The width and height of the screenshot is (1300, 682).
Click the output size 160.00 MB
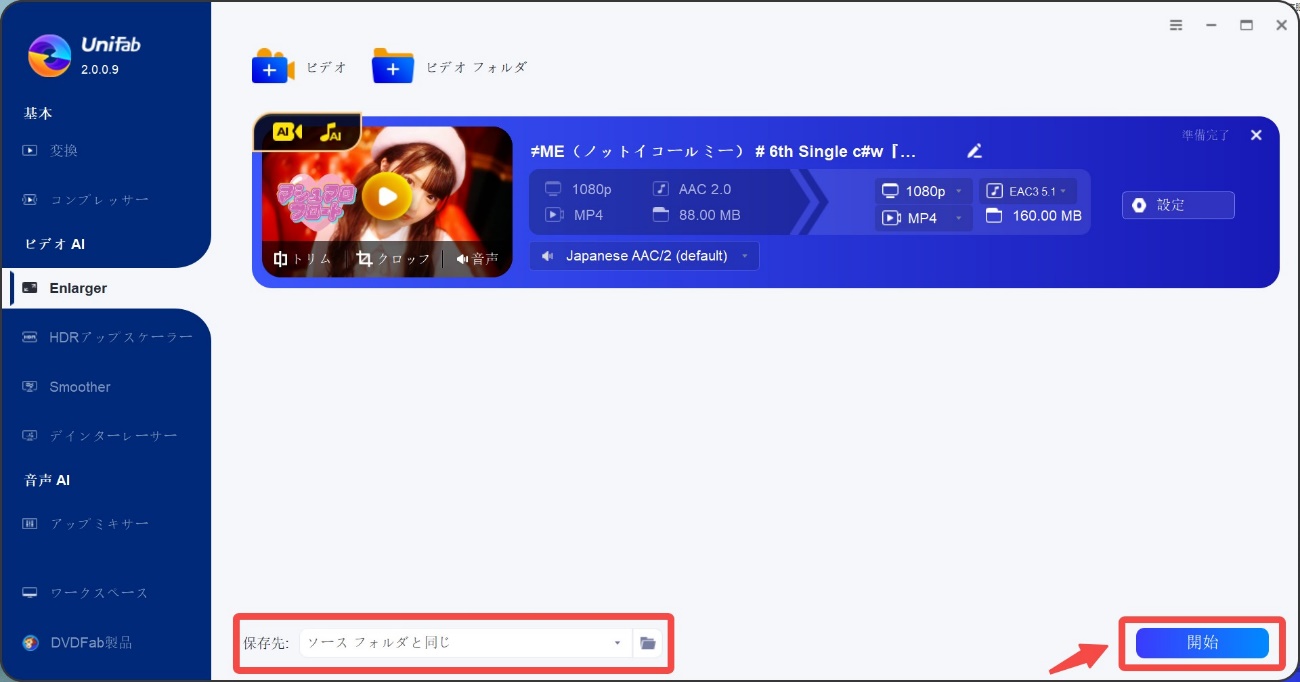click(x=1045, y=216)
